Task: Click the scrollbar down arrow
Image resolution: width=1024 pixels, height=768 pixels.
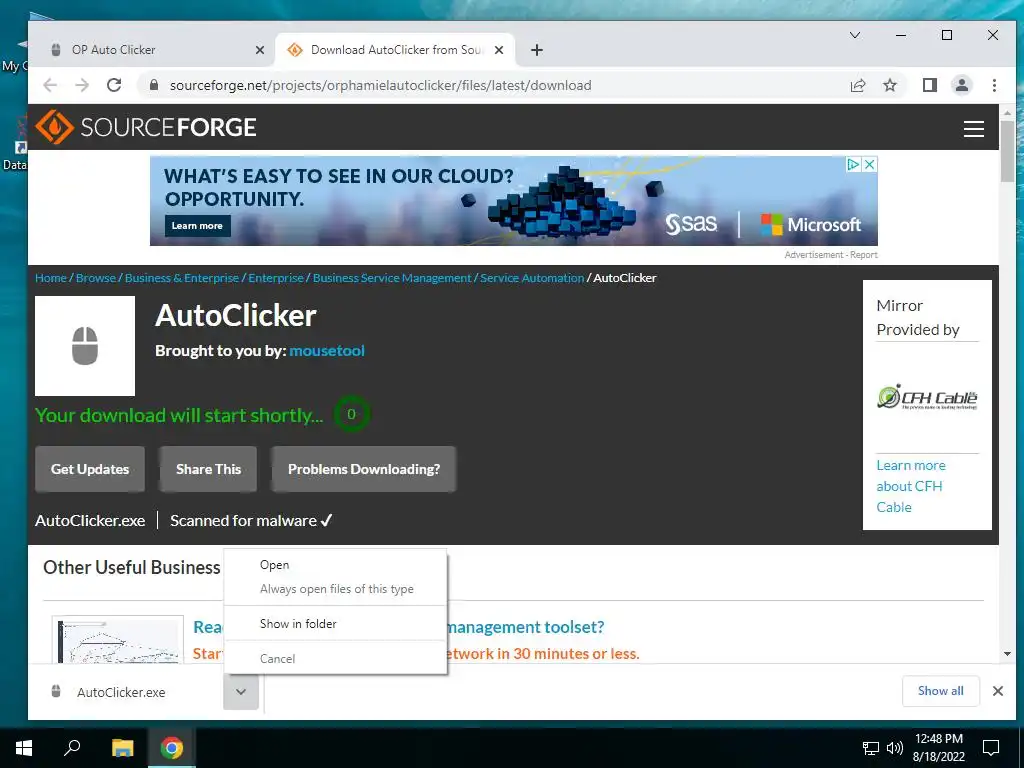Action: tap(1007, 654)
